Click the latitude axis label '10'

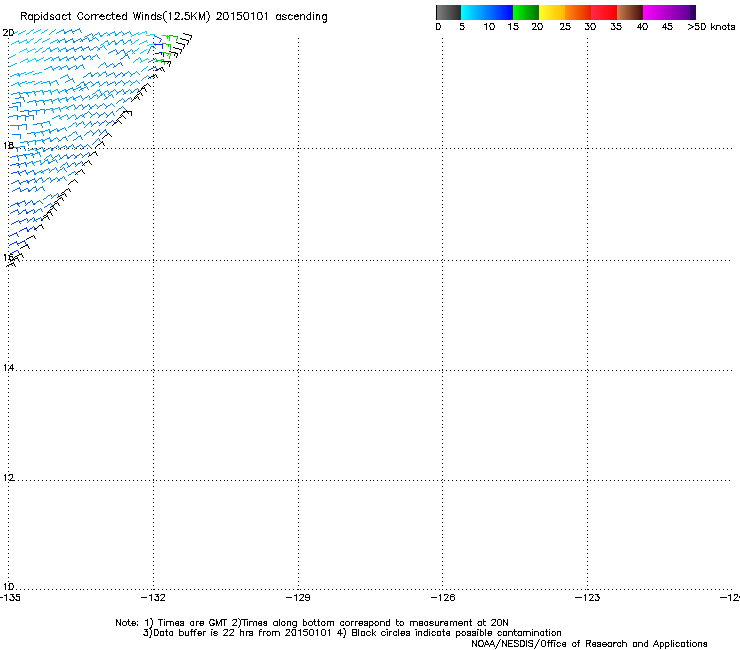(8, 587)
